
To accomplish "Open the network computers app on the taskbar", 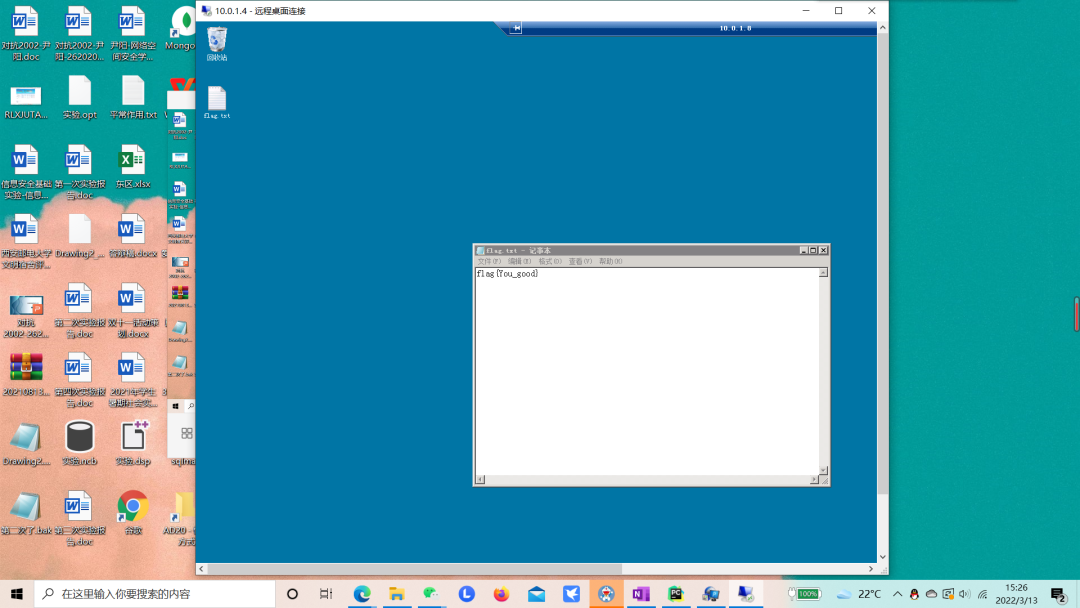I will tap(711, 594).
